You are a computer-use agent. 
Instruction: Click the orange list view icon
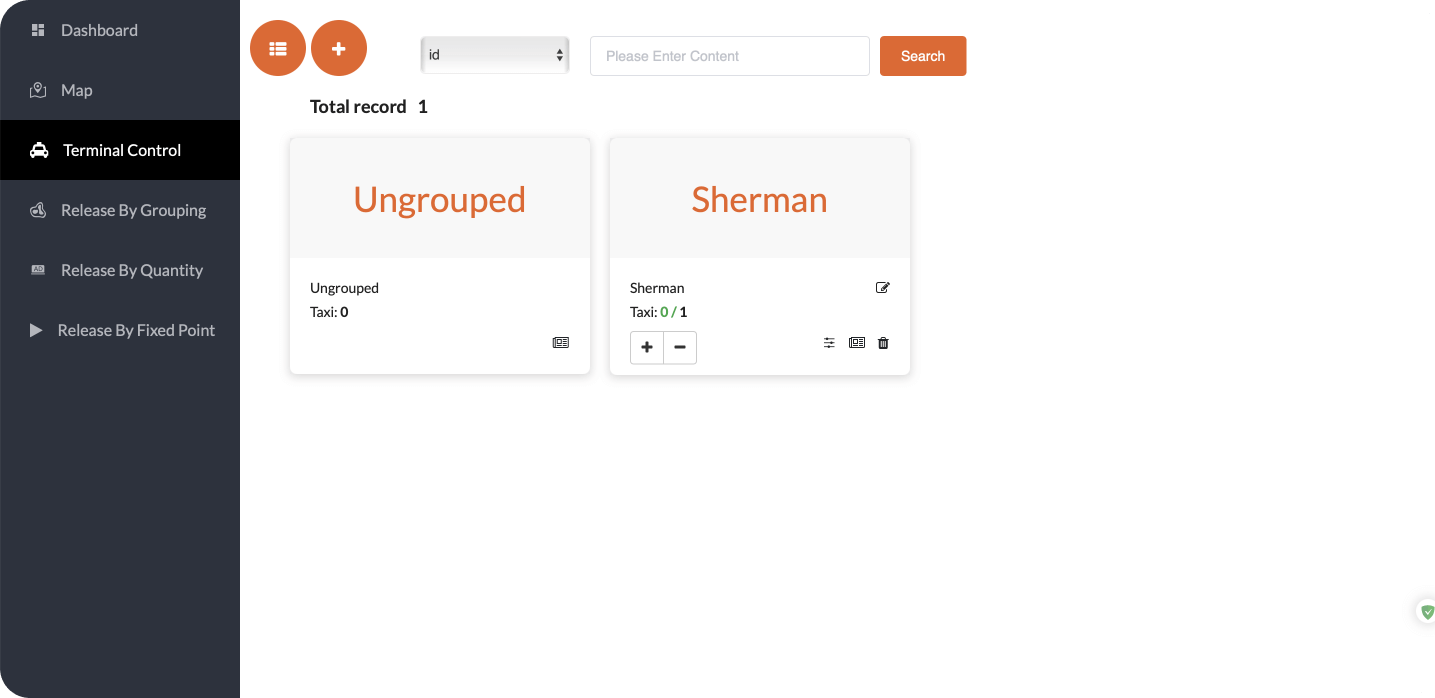click(x=278, y=48)
